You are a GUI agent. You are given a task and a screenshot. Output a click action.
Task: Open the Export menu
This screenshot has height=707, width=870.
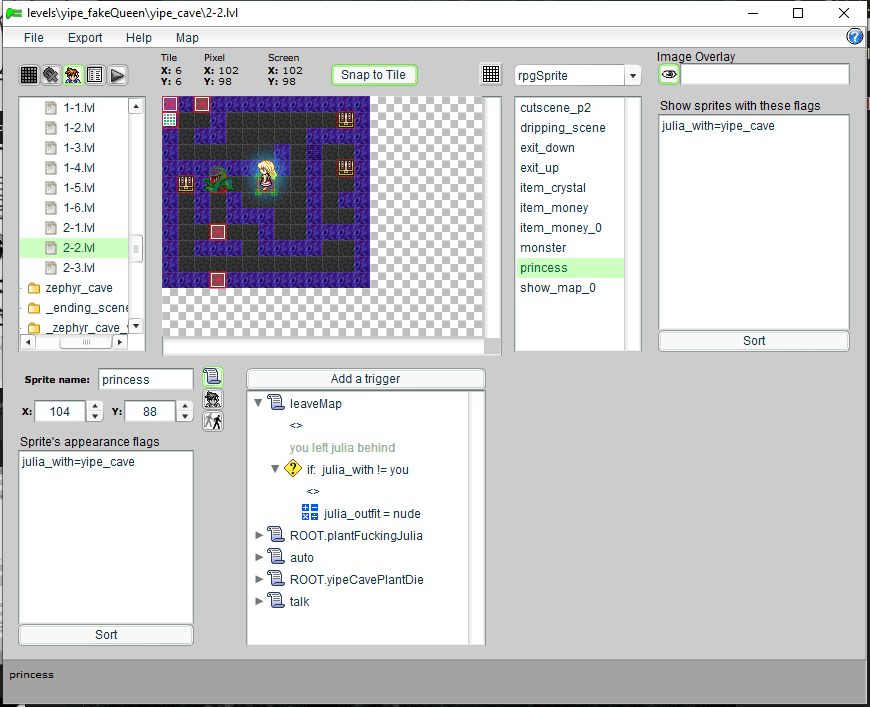click(x=85, y=37)
